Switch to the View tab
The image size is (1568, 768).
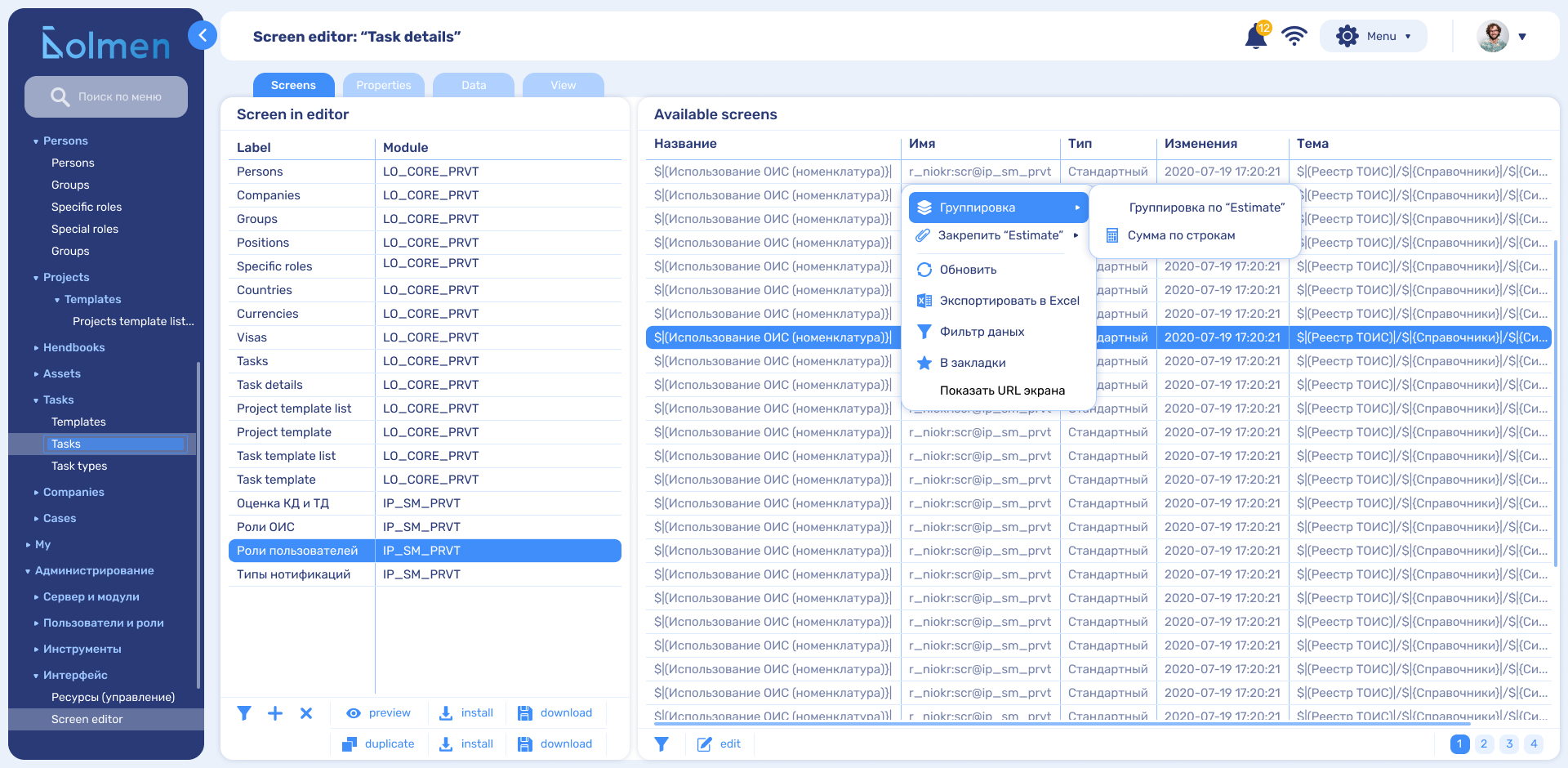563,85
